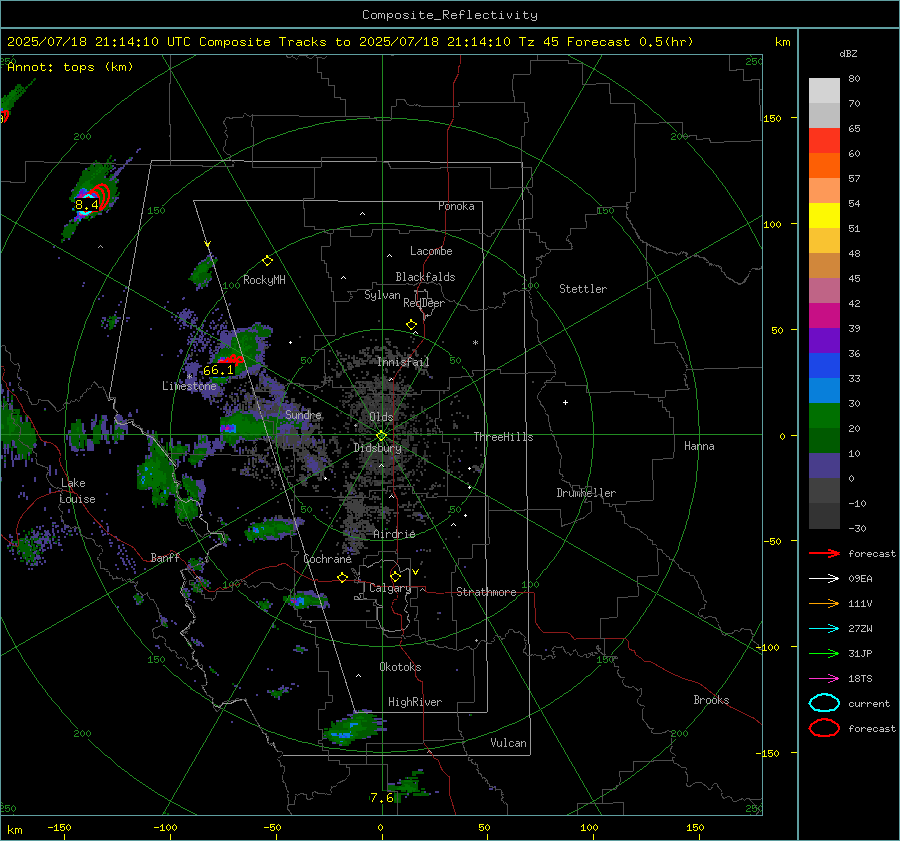Click the 'Ponoka' town label
This screenshot has height=841, width=900.
456,206
